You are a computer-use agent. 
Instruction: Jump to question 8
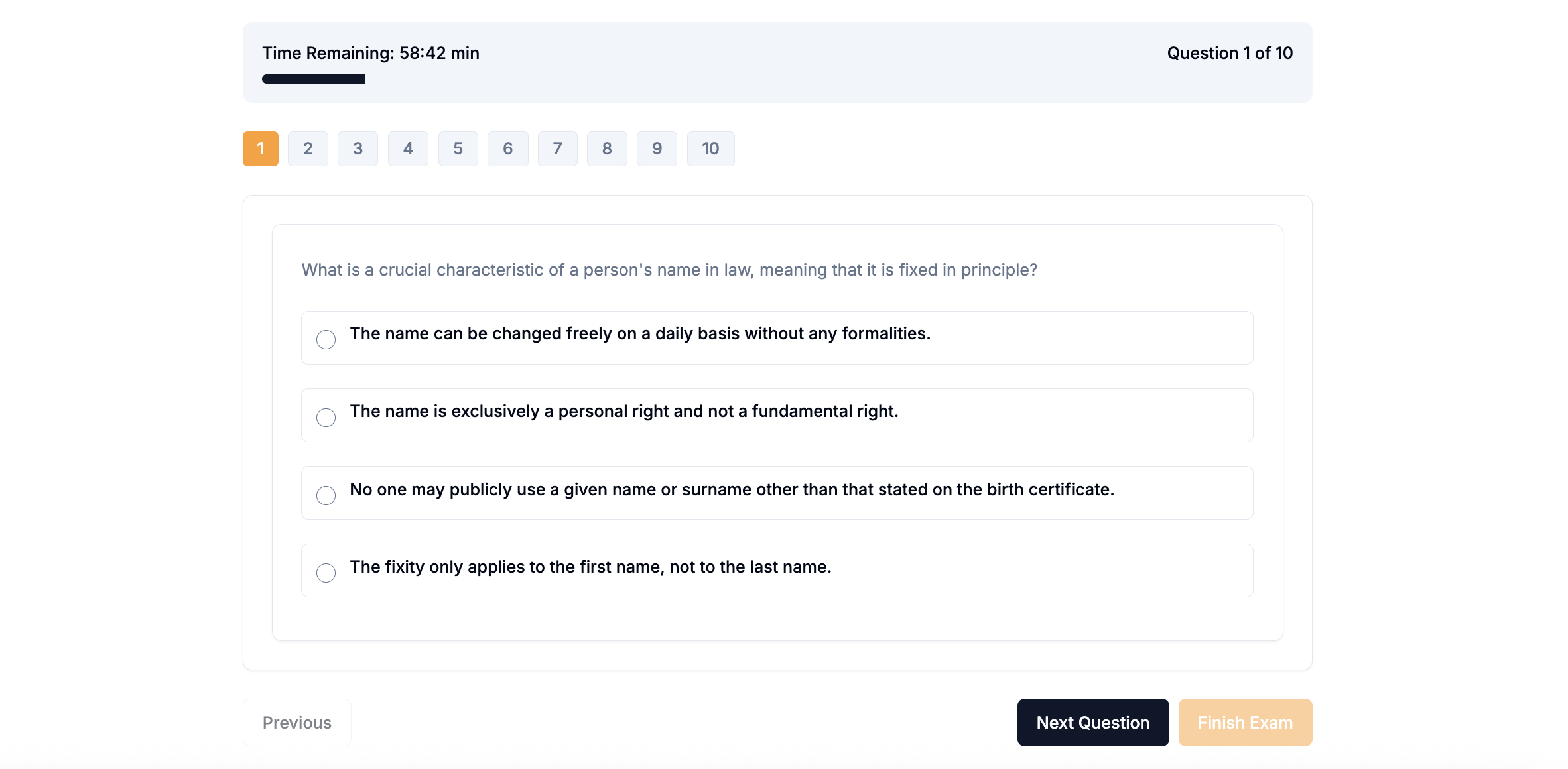tap(607, 148)
